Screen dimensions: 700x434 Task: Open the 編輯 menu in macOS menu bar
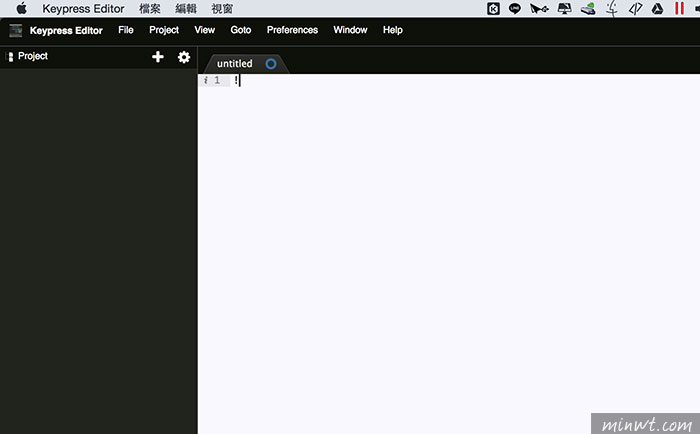pos(186,8)
